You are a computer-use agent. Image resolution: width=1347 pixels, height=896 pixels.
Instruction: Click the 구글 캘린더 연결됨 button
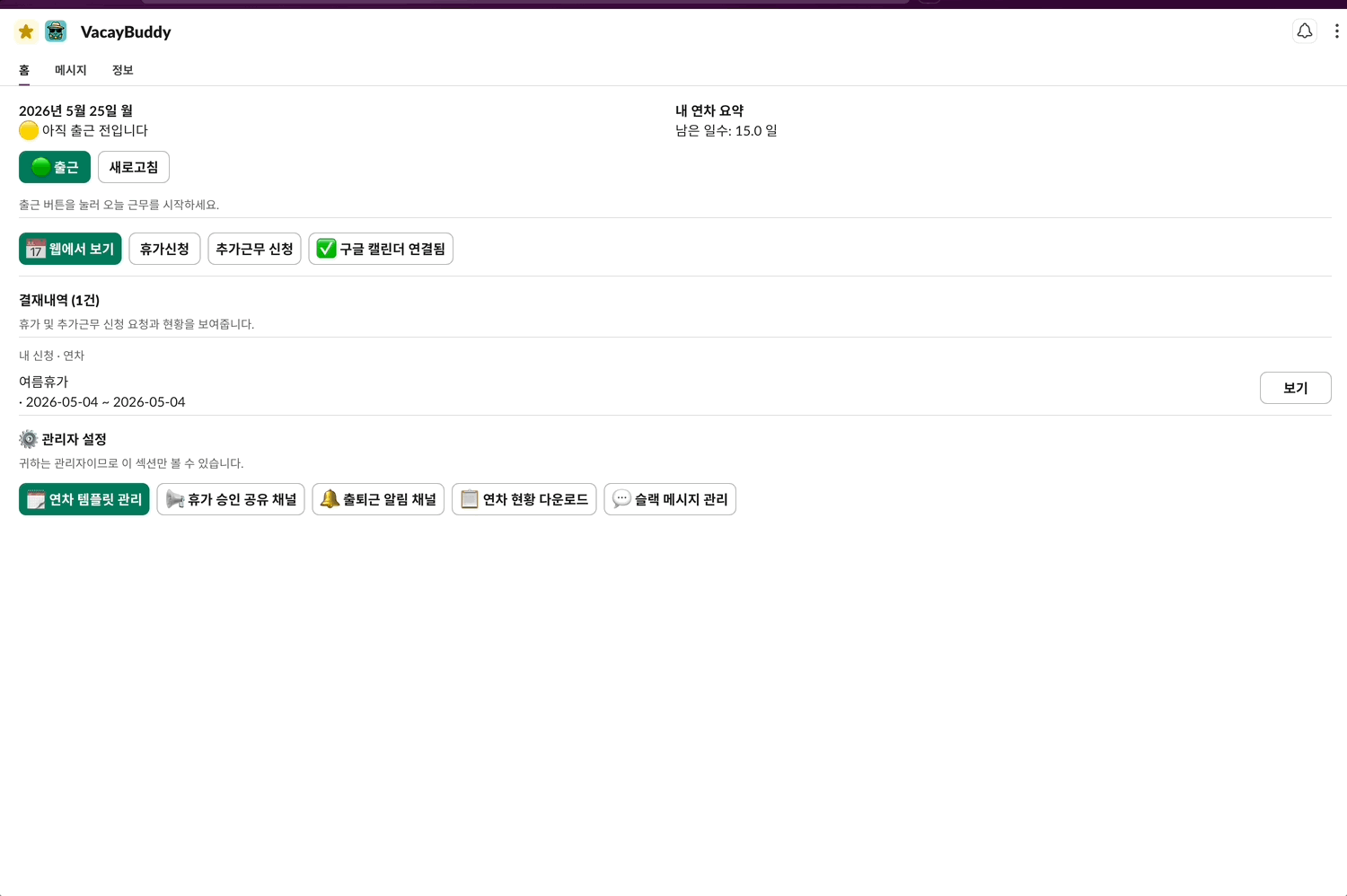[381, 249]
